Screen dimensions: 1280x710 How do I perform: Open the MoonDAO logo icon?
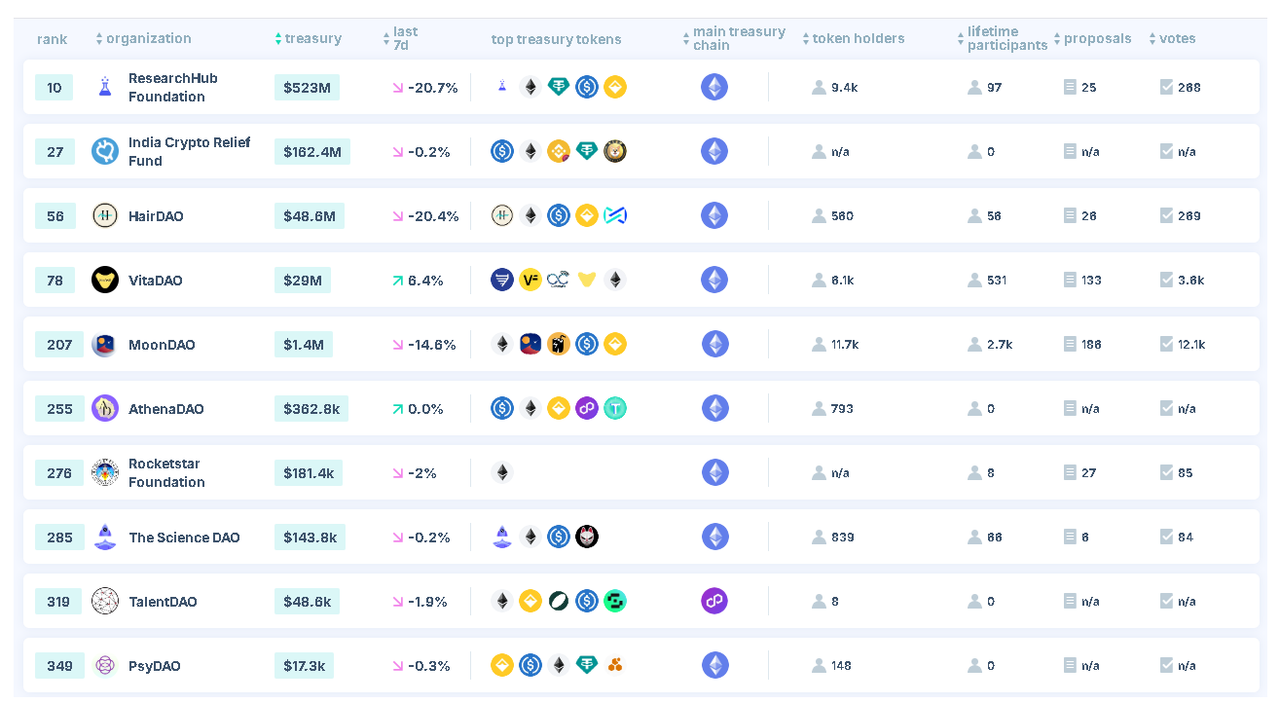point(105,344)
